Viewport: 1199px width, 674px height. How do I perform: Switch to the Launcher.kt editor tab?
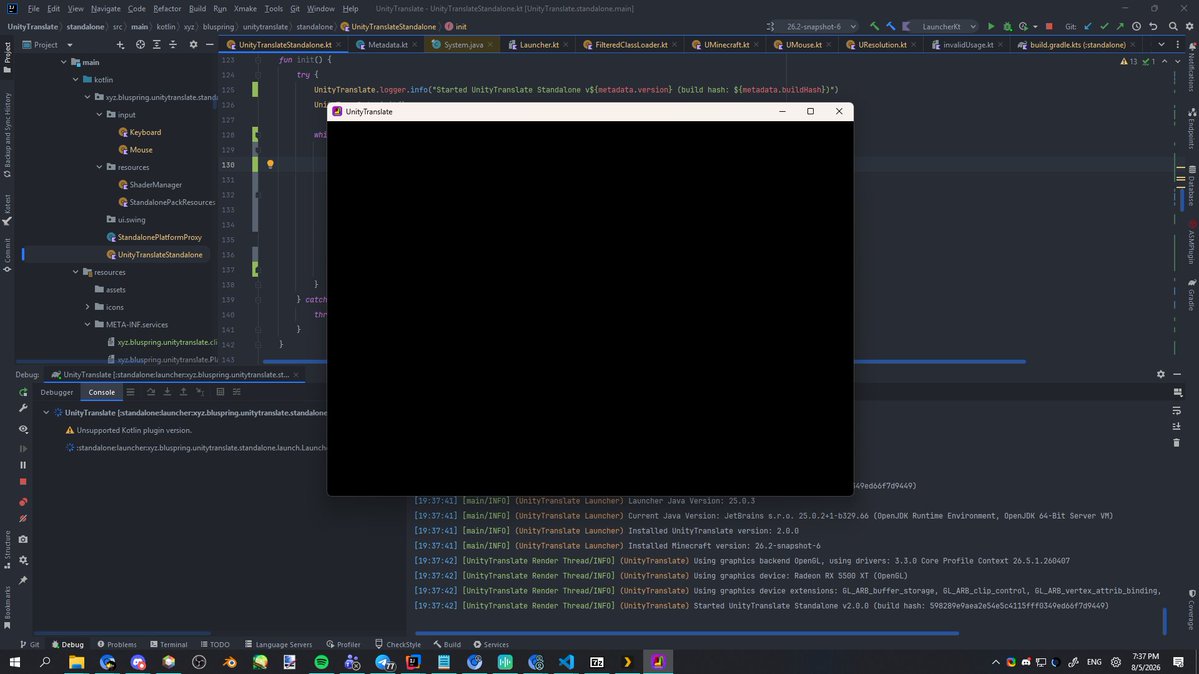[x=538, y=44]
